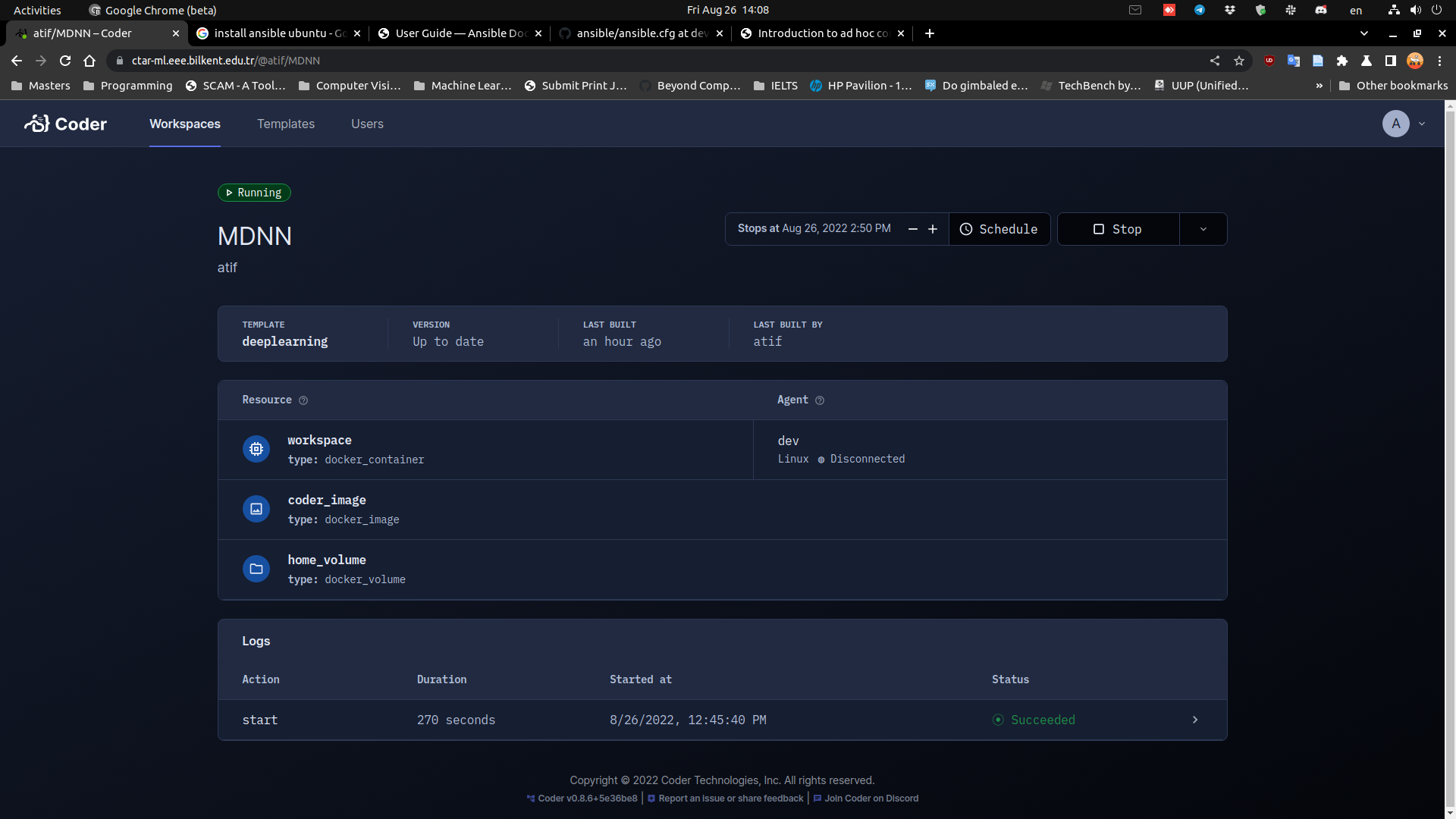Switch to ansible/ansible.cfg GitHub tab

(641, 33)
